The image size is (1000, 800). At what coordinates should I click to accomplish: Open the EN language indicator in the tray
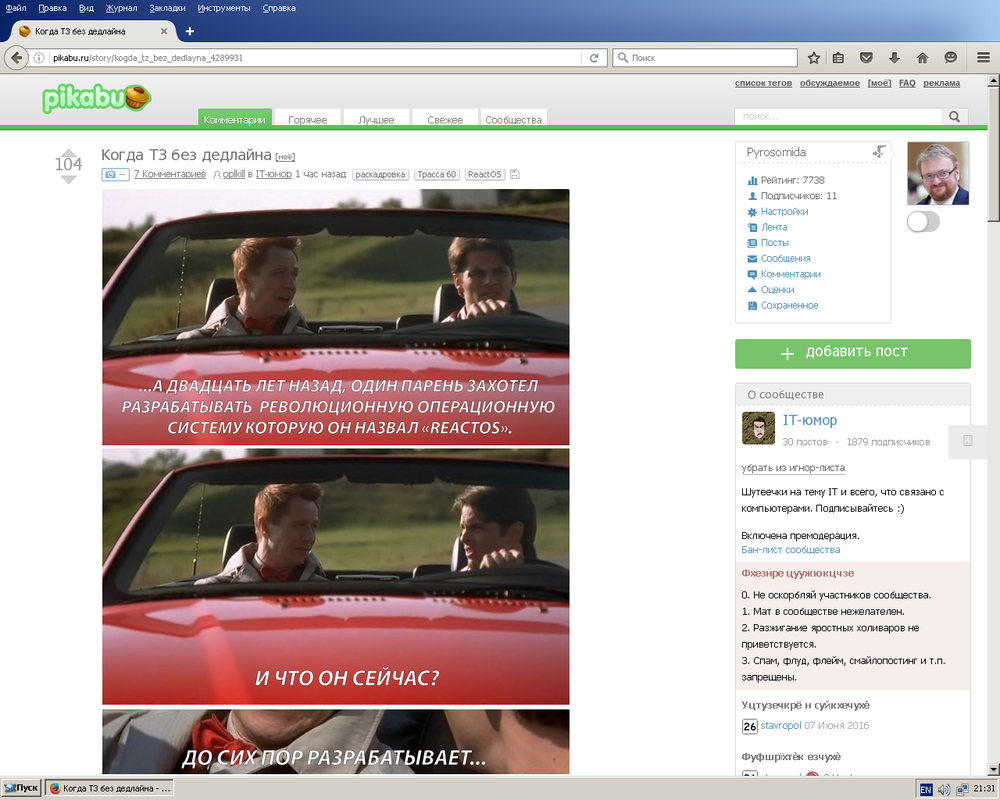925,789
